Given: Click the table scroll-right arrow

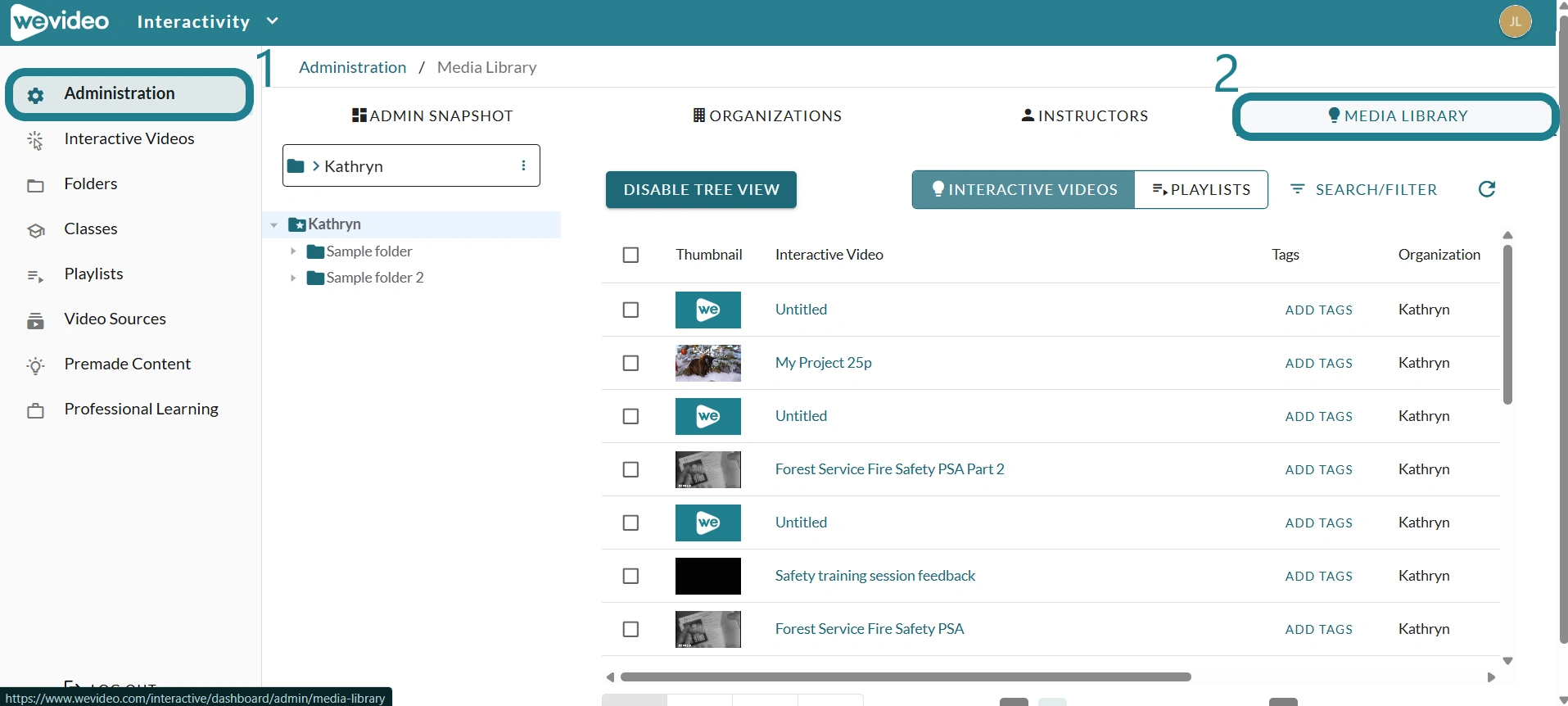Looking at the screenshot, I should coord(1491,677).
